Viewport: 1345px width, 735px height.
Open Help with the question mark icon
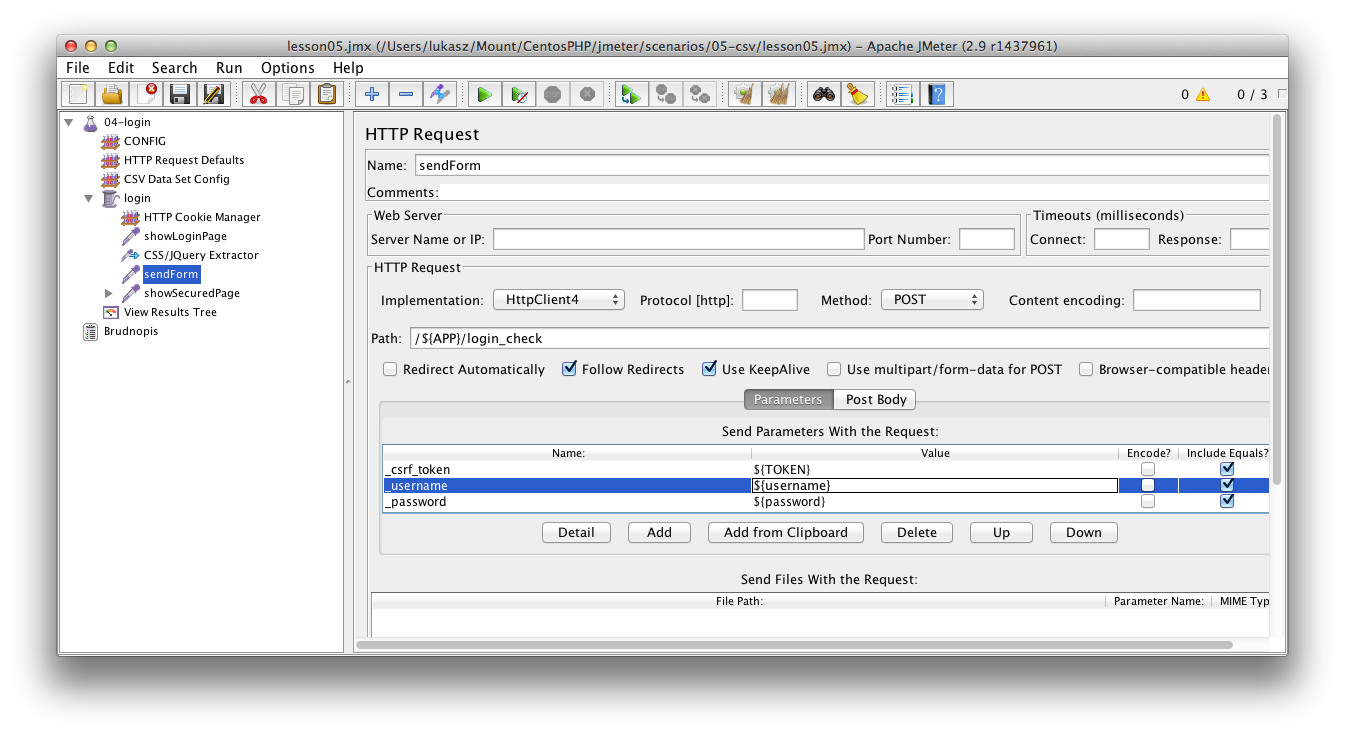coord(936,94)
